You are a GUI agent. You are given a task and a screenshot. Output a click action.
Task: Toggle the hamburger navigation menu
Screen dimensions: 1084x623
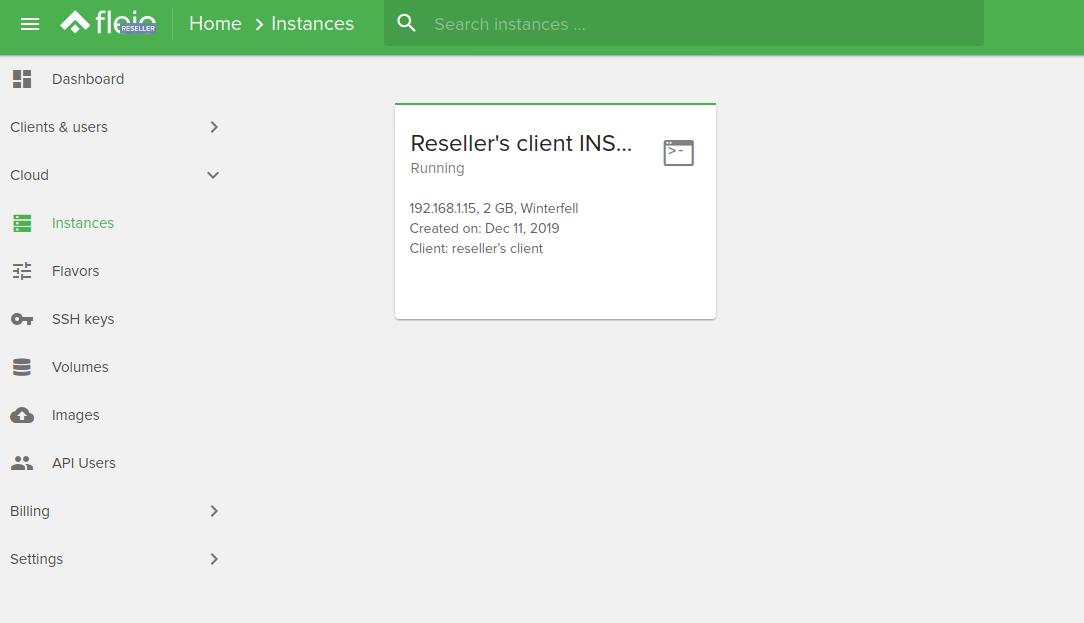click(30, 24)
